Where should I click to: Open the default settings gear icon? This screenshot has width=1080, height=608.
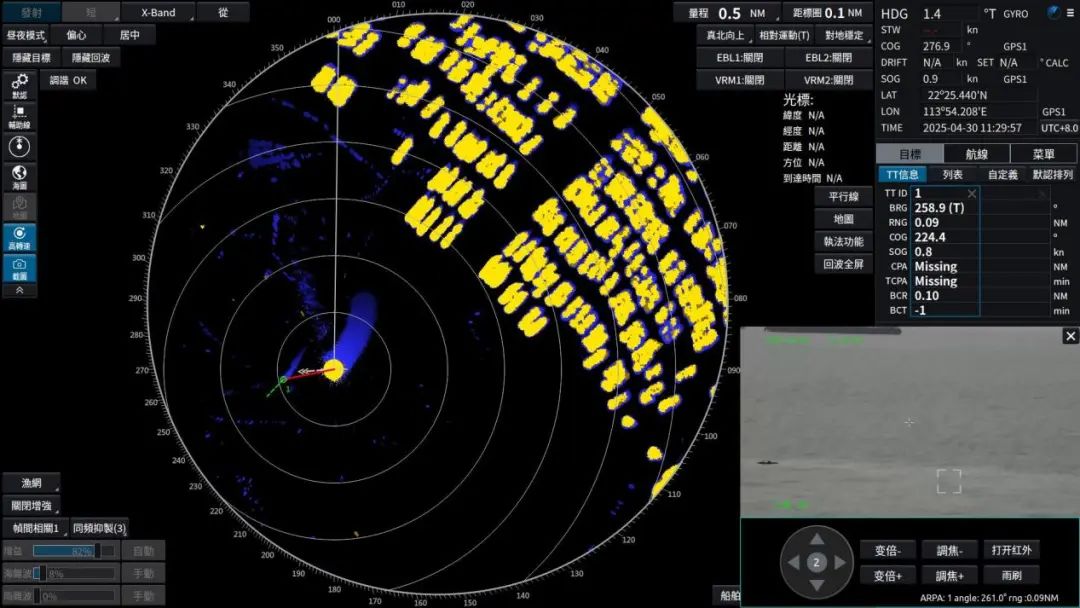coord(19,85)
